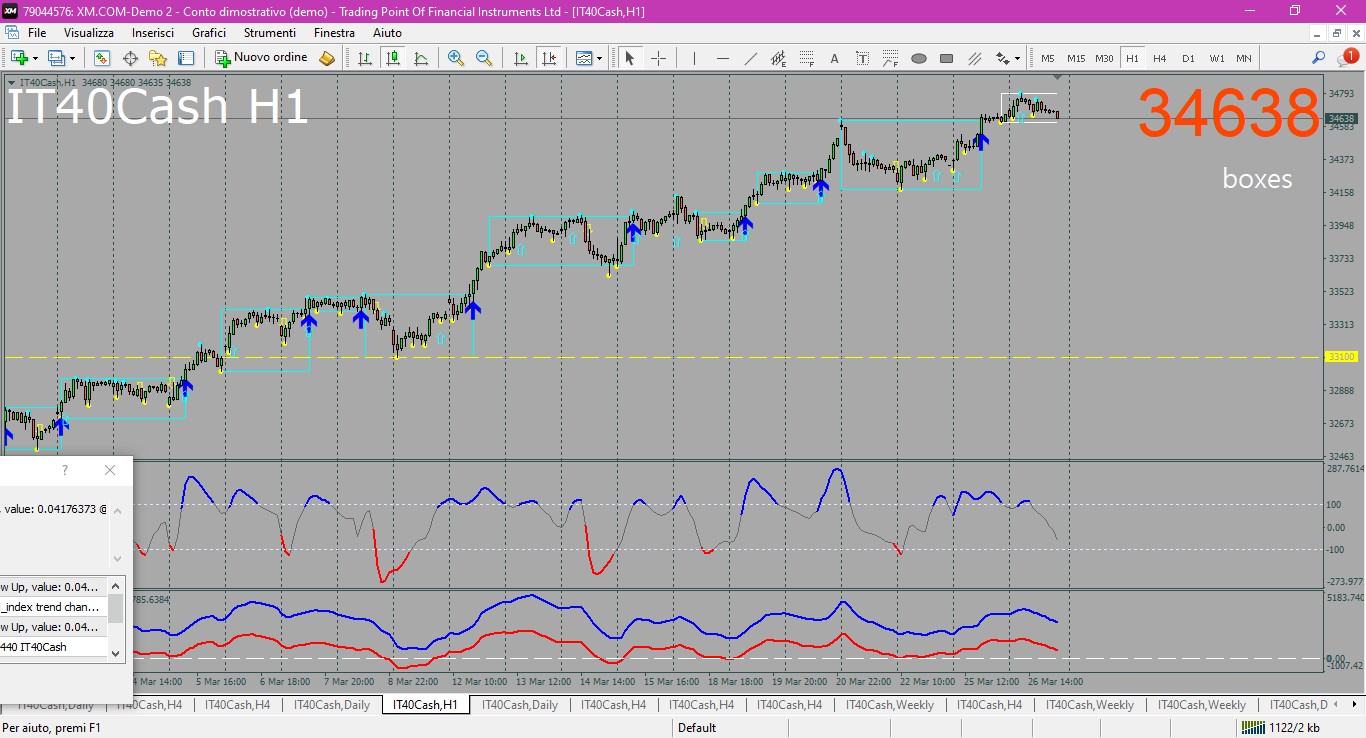Zoom out of the chart
The image size is (1366, 738).
click(484, 58)
